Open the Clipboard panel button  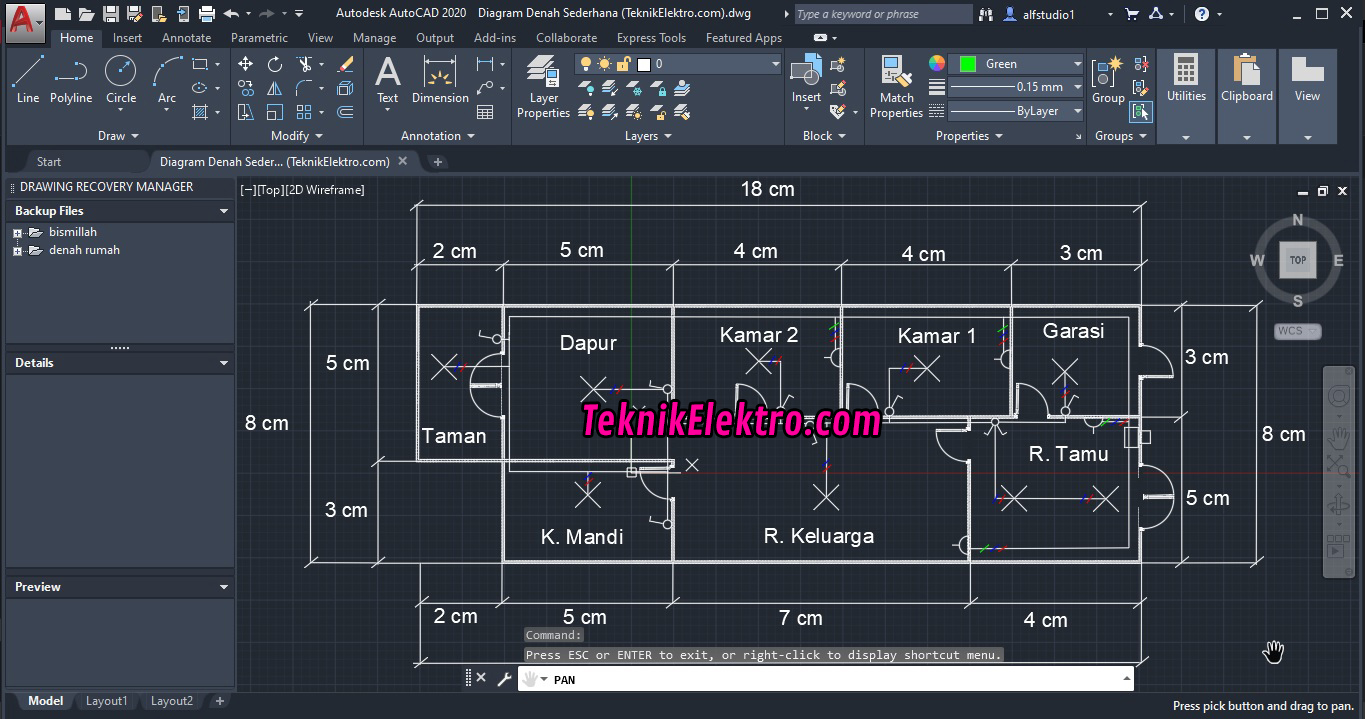coord(1247,96)
